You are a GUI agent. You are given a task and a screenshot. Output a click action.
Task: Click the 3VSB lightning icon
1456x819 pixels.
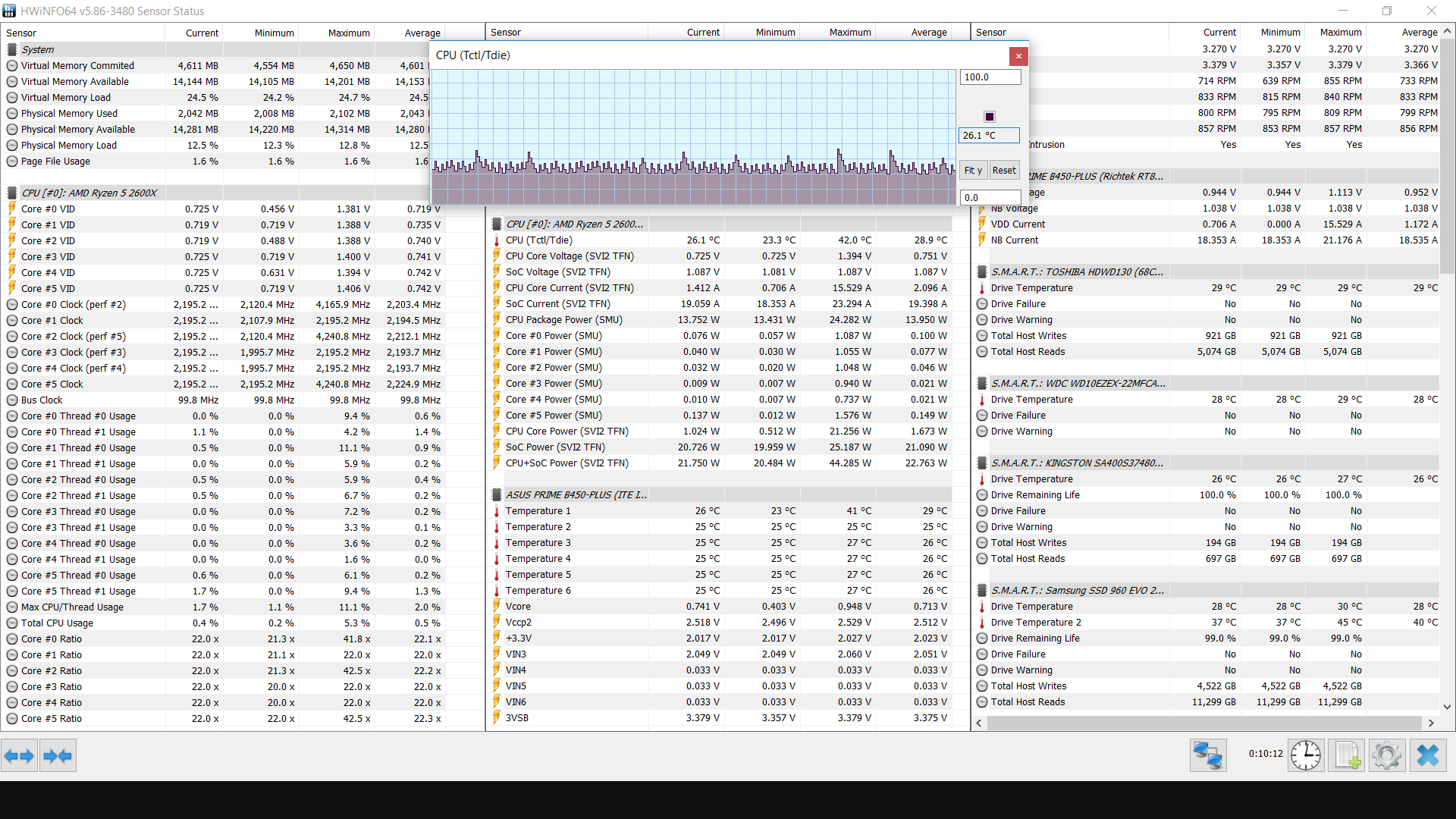(497, 718)
